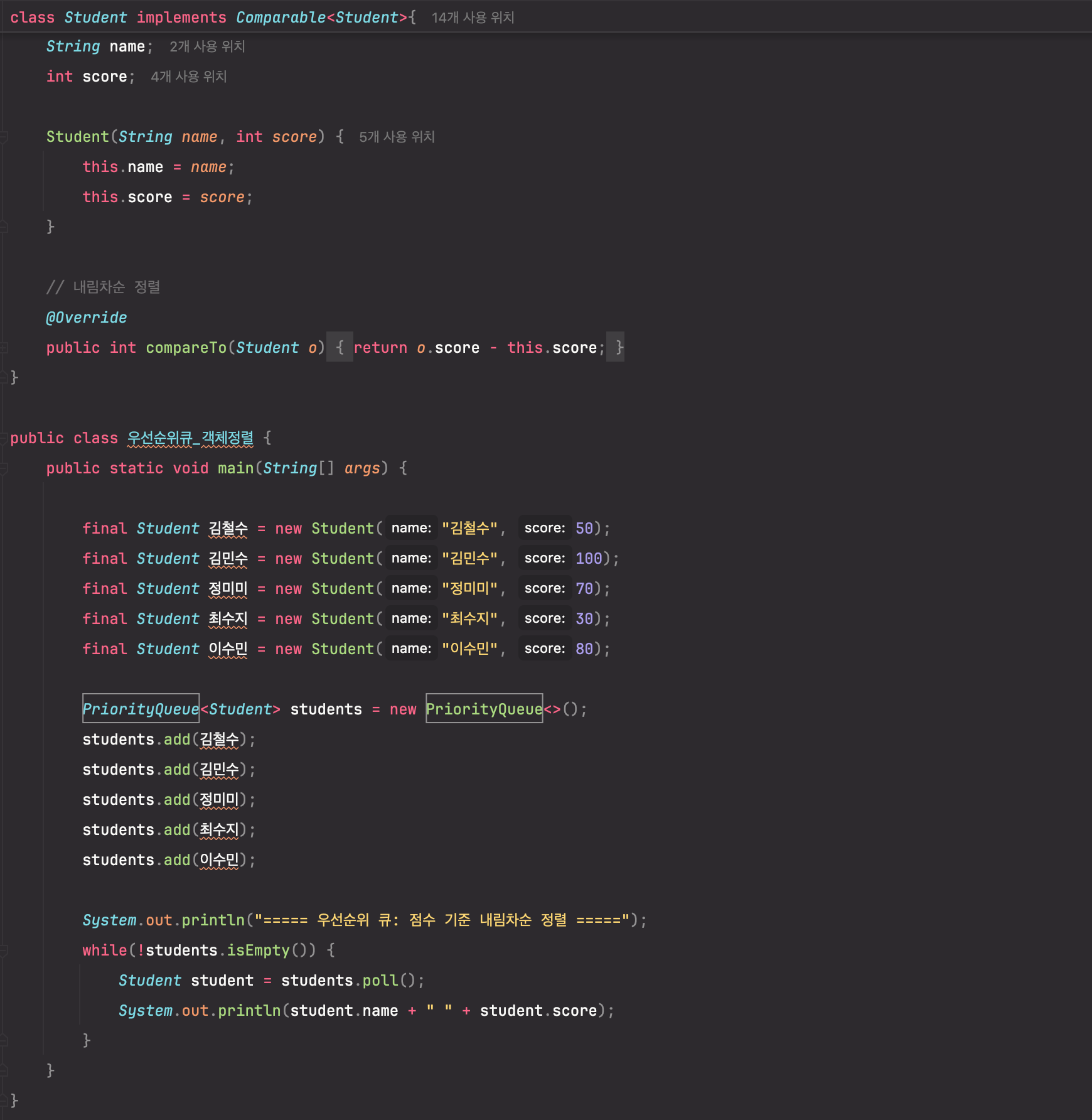Viewport: 1092px width, 1120px height.
Task: Click student.score in the last println
Action: [x=538, y=1011]
